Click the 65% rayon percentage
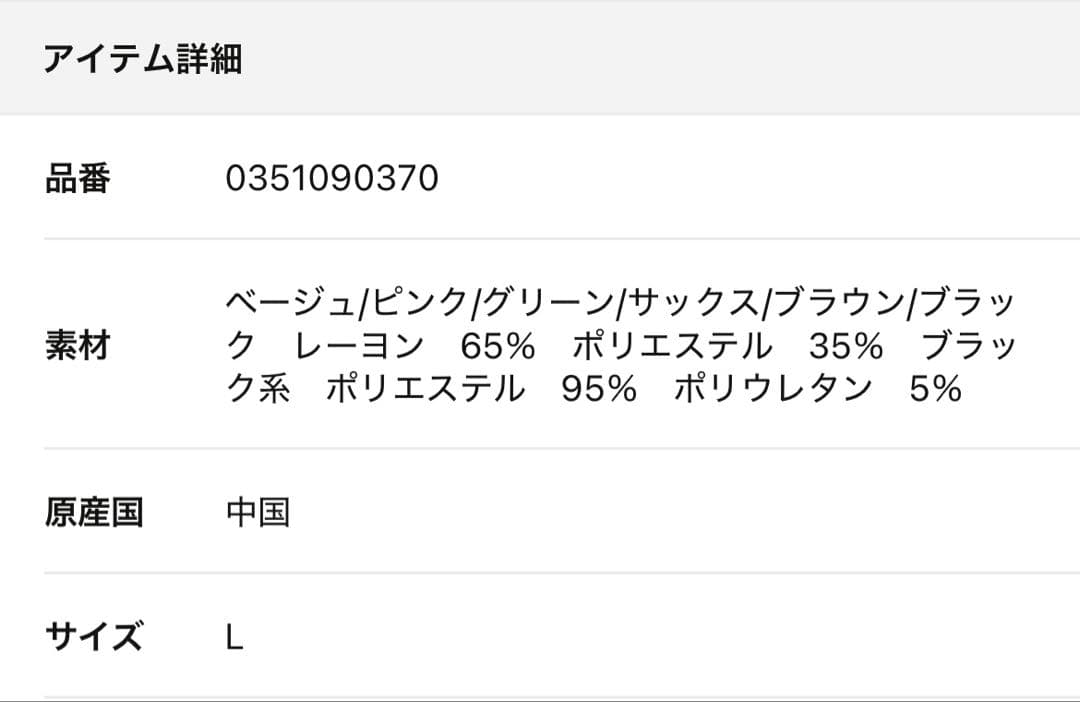Viewport: 1080px width, 702px height. pyautogui.click(x=498, y=346)
